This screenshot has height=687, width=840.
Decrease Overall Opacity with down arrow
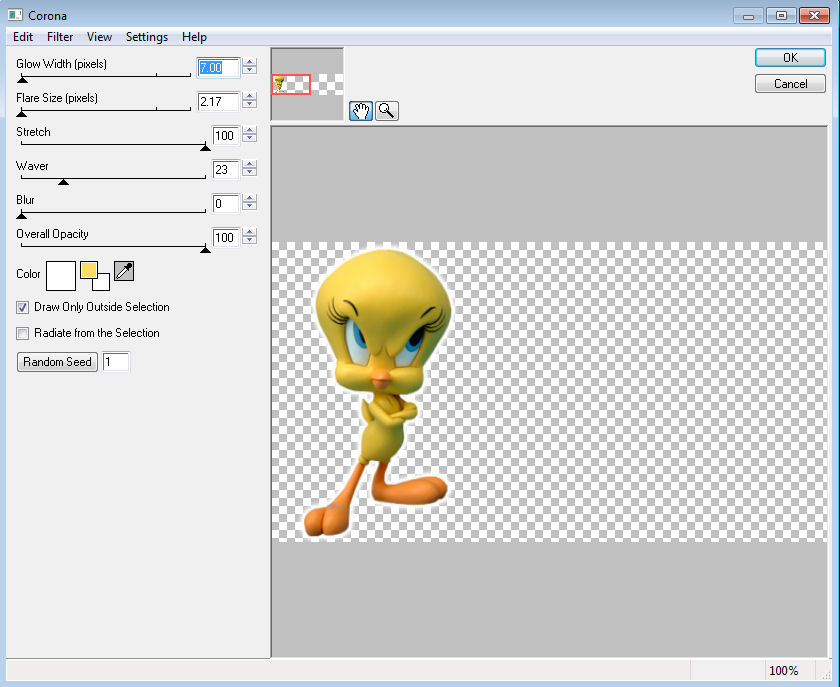250,242
